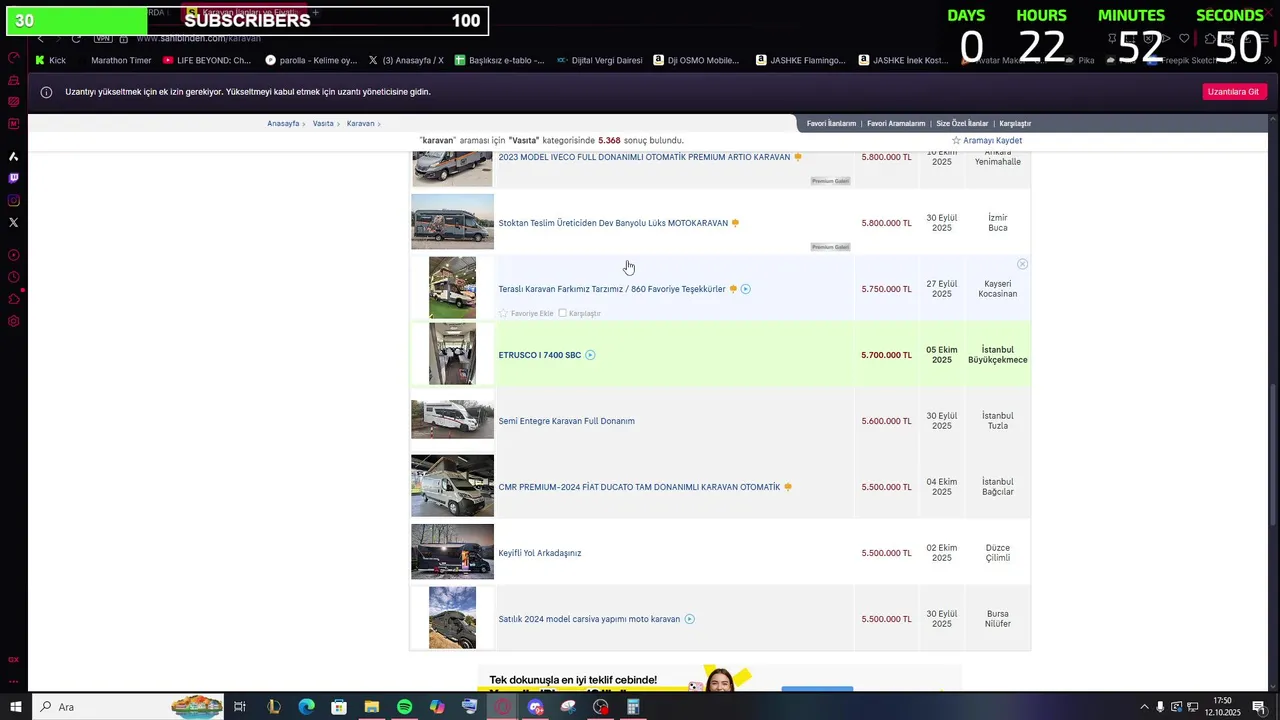Click Düzce Çilimli location cell
The width and height of the screenshot is (1280, 720).
click(997, 553)
